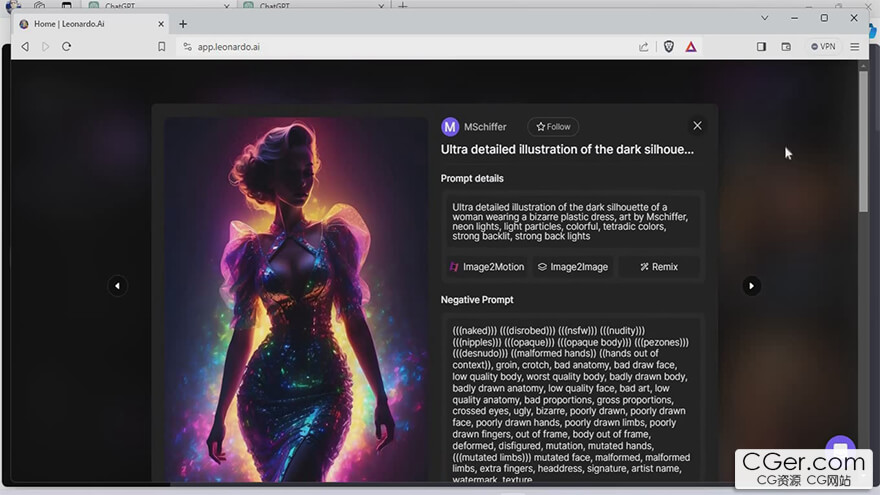Switch to the first ChatGPT tab in the background window
Image resolution: width=880 pixels, height=495 pixels.
(159, 5)
